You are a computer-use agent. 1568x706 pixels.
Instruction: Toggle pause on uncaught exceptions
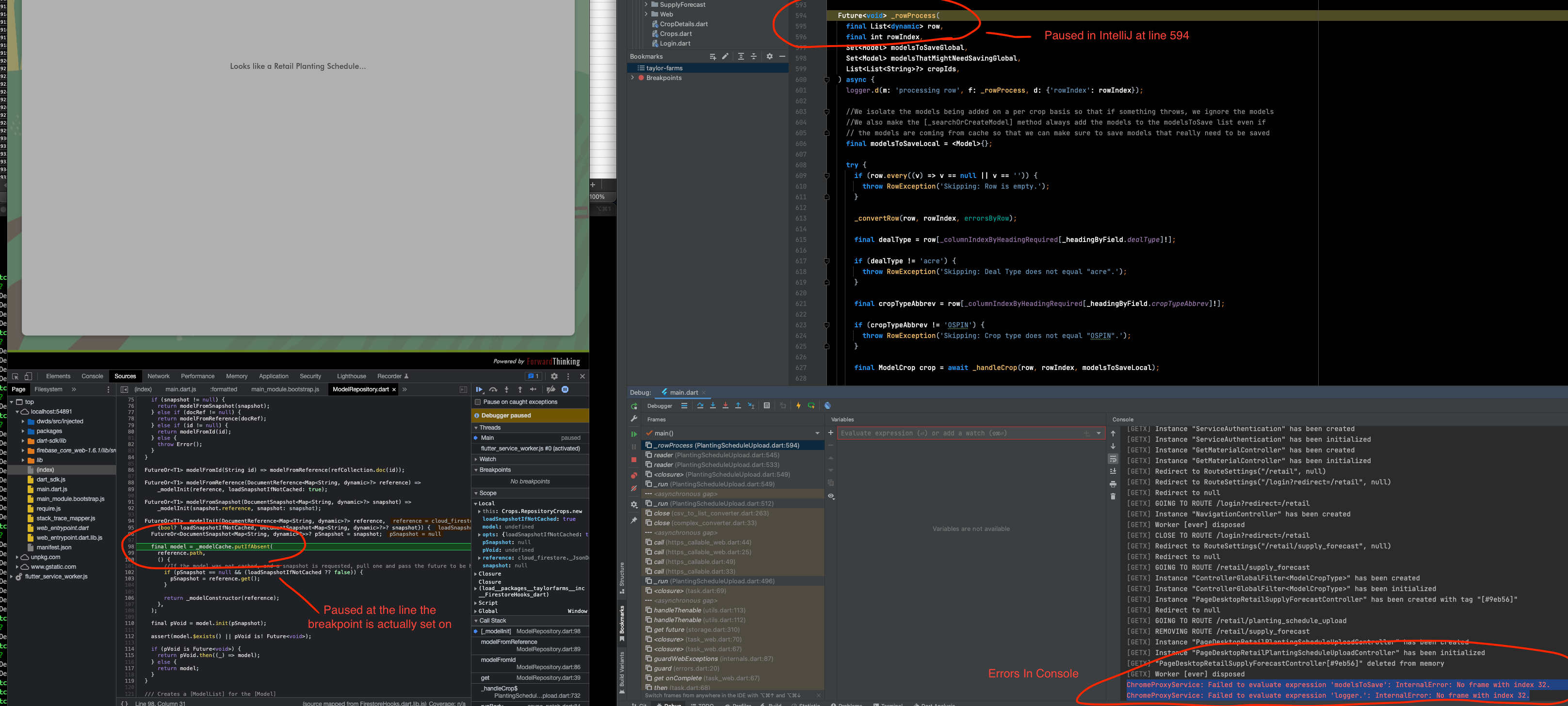566,390
